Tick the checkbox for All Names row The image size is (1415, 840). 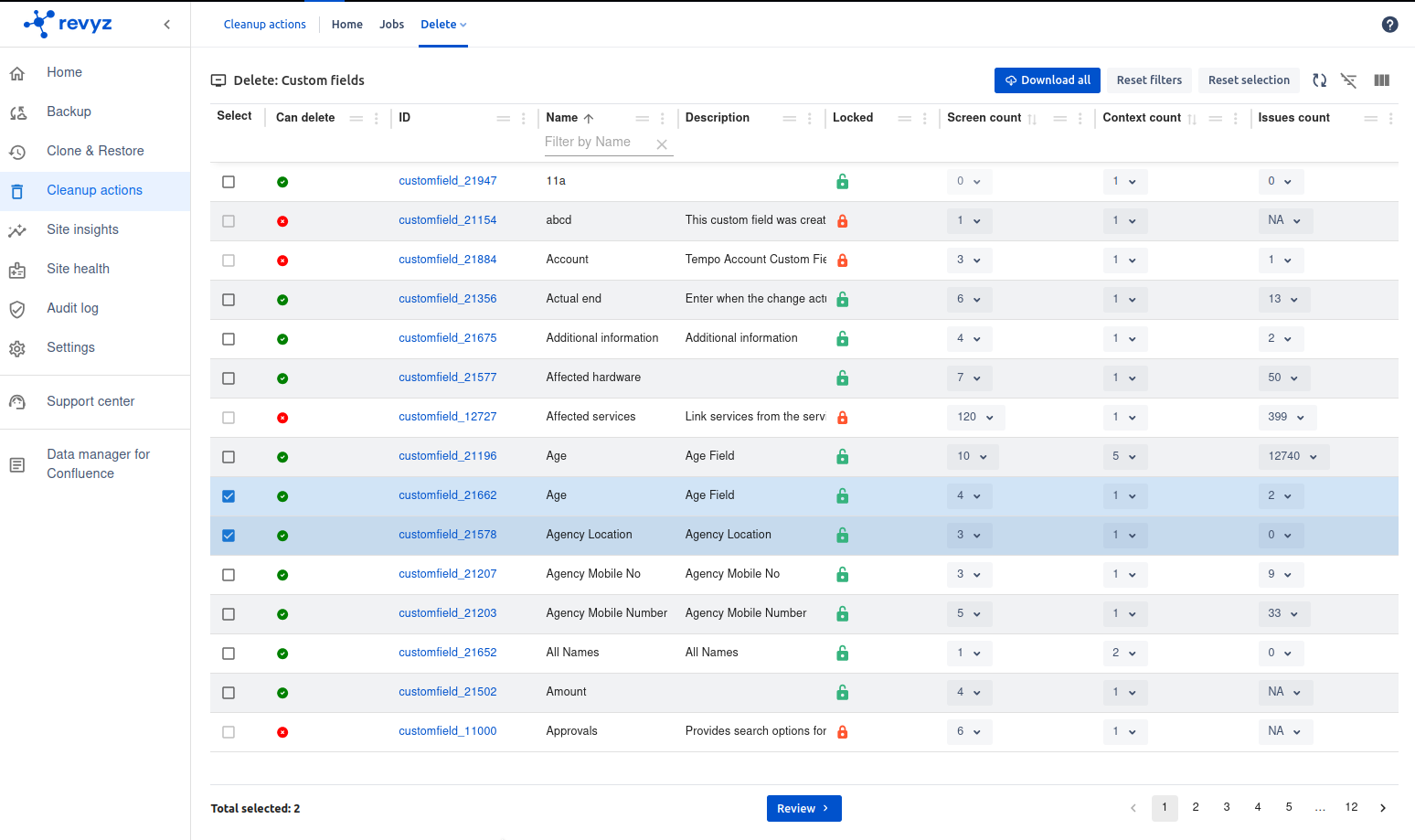click(229, 654)
